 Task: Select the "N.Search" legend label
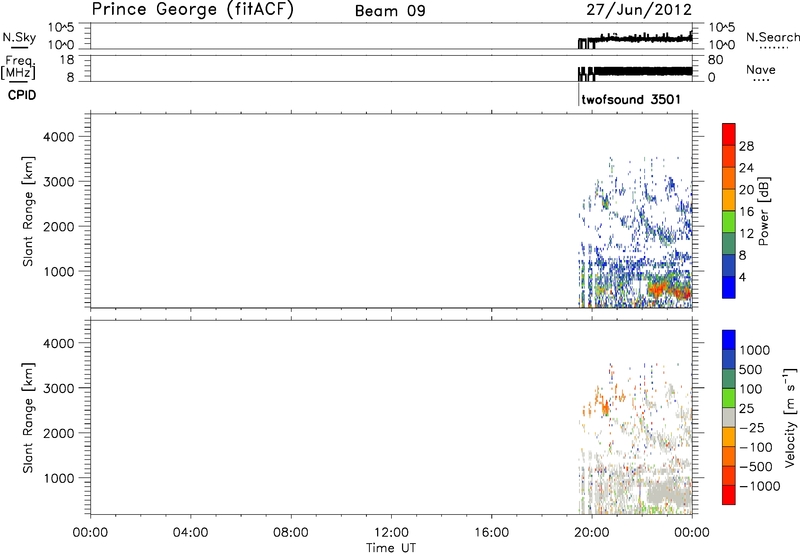772,37
